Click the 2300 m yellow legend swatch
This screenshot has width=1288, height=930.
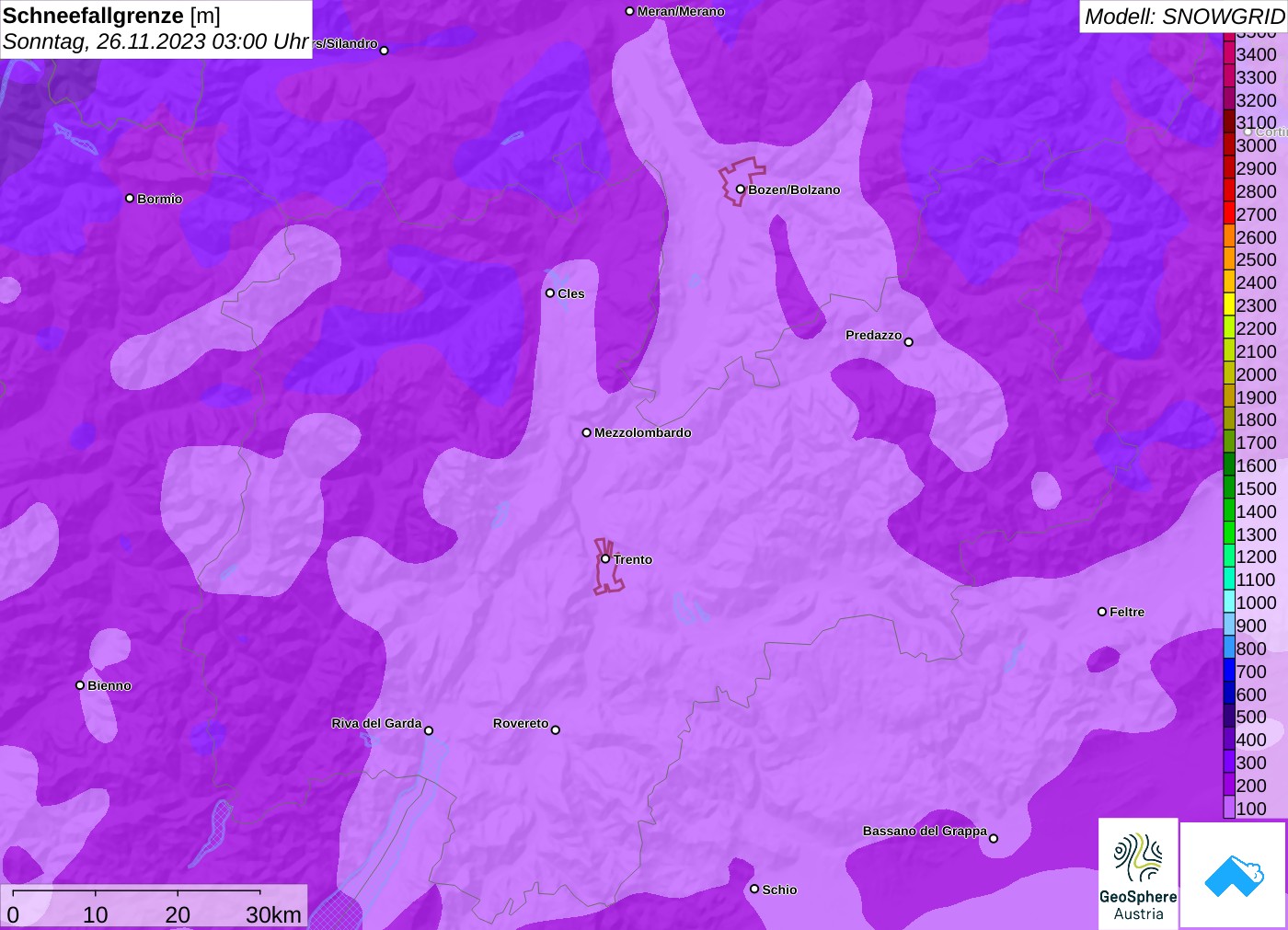point(1229,305)
